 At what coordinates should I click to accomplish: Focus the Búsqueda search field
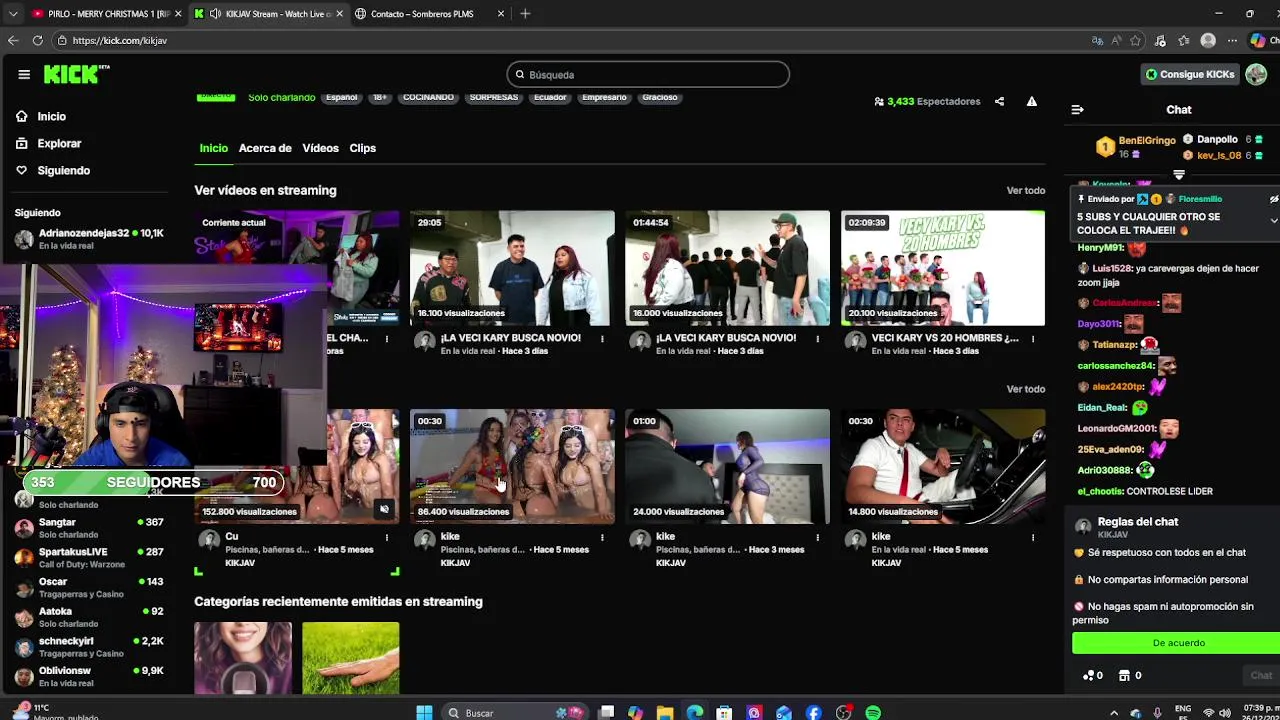[648, 75]
